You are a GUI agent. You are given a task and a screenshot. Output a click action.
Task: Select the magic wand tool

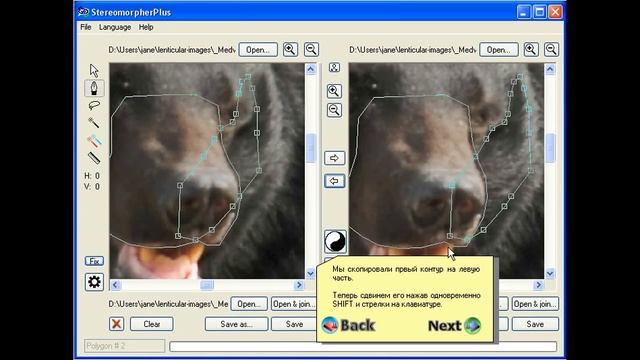click(x=94, y=122)
